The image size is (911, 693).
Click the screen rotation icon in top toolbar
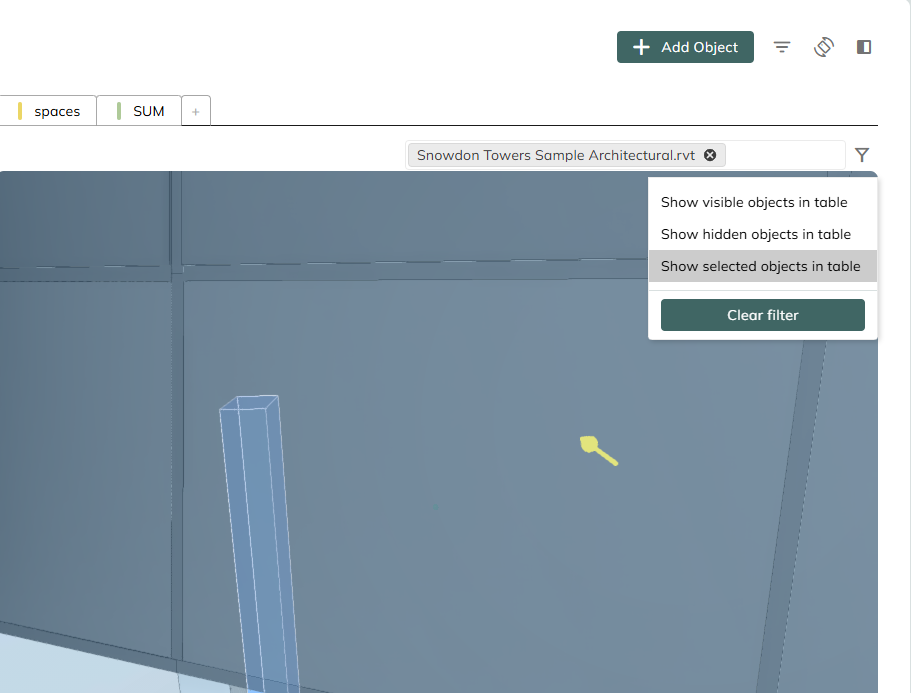(824, 47)
